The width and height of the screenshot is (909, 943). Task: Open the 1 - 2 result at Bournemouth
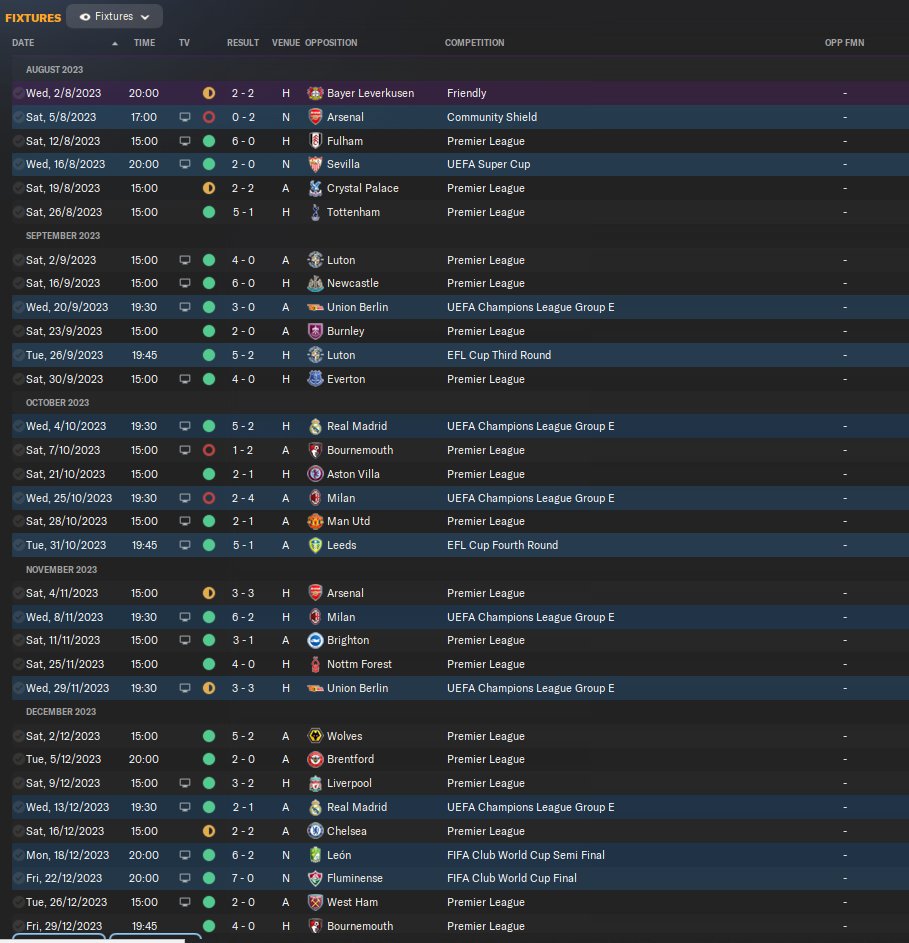243,450
